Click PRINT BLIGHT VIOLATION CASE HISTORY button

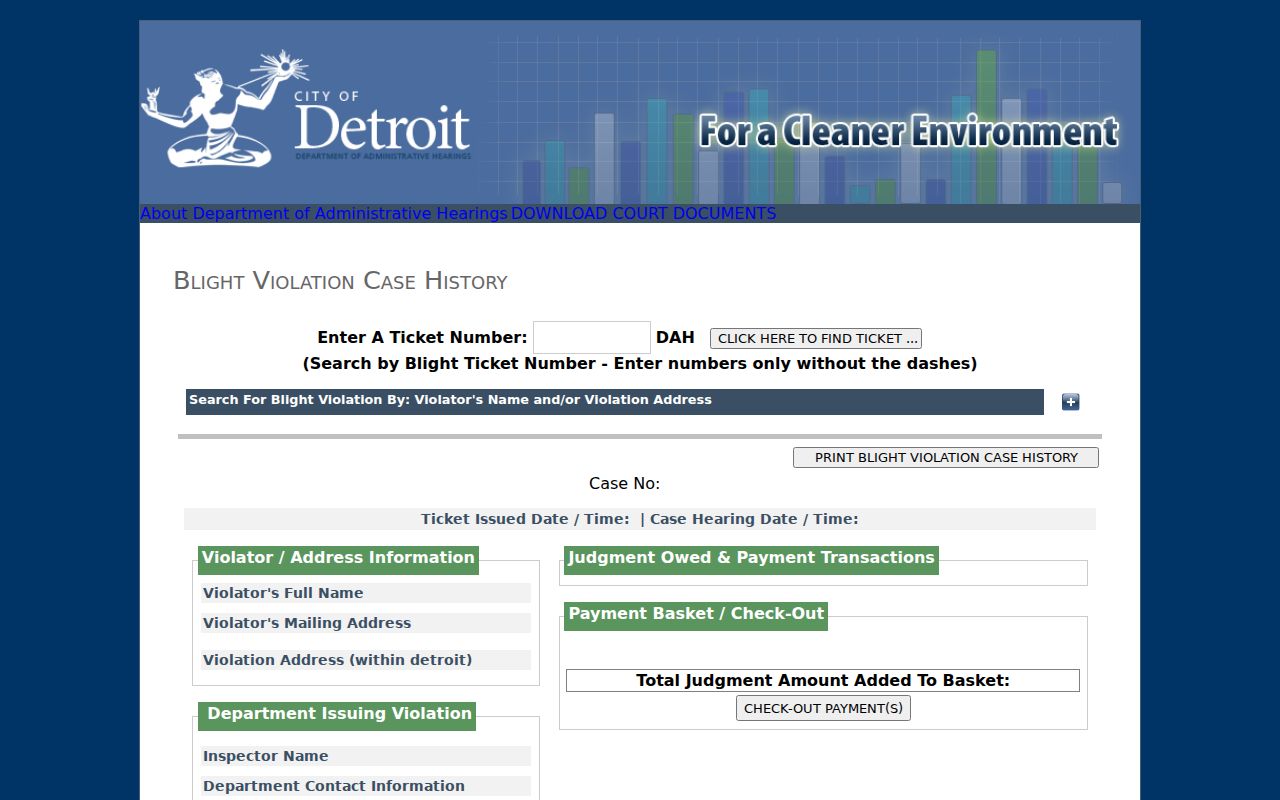pyautogui.click(x=946, y=457)
